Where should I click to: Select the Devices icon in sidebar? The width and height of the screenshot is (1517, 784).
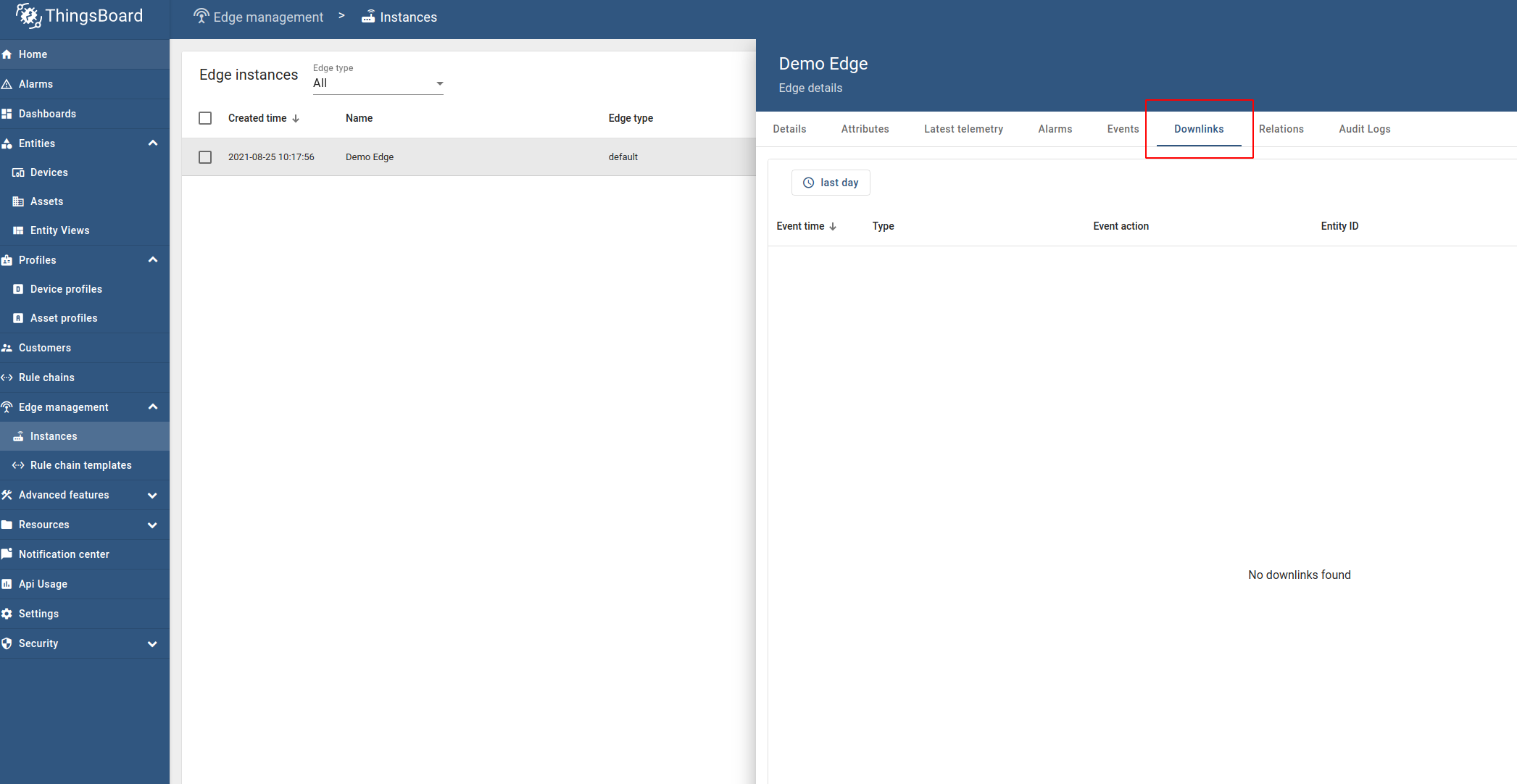18,172
